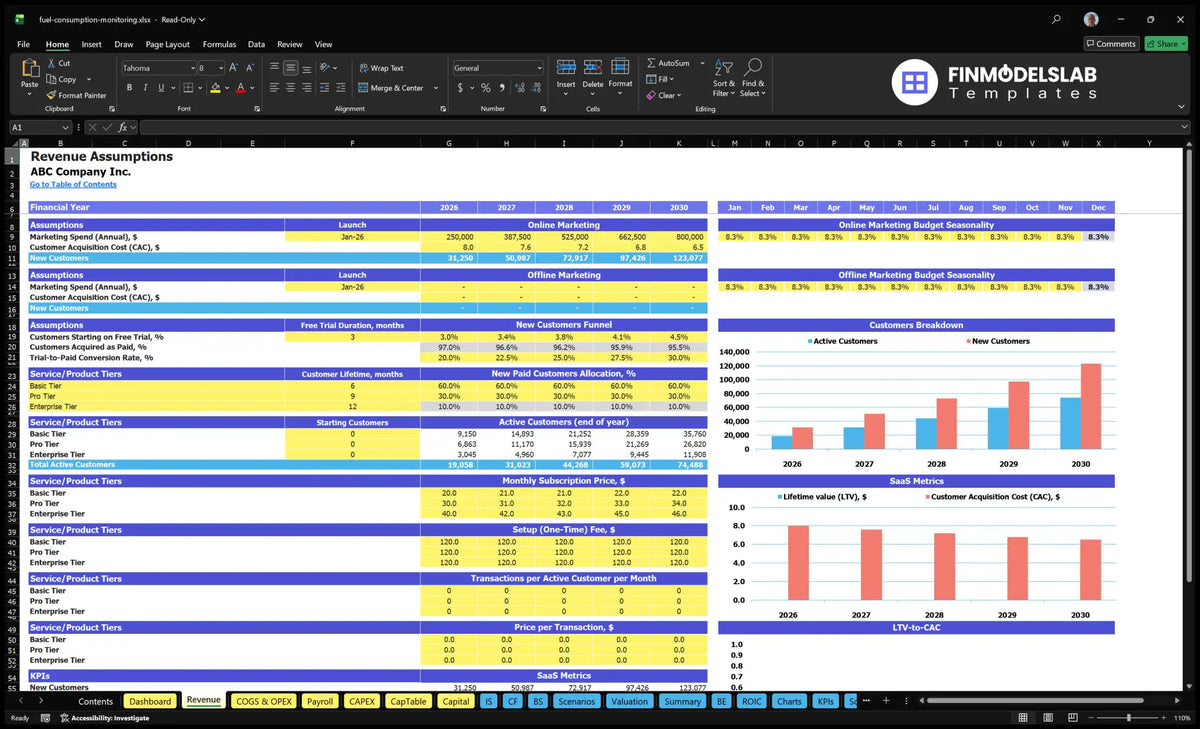
Task: Activate the Format Painter brush
Action: pos(51,95)
